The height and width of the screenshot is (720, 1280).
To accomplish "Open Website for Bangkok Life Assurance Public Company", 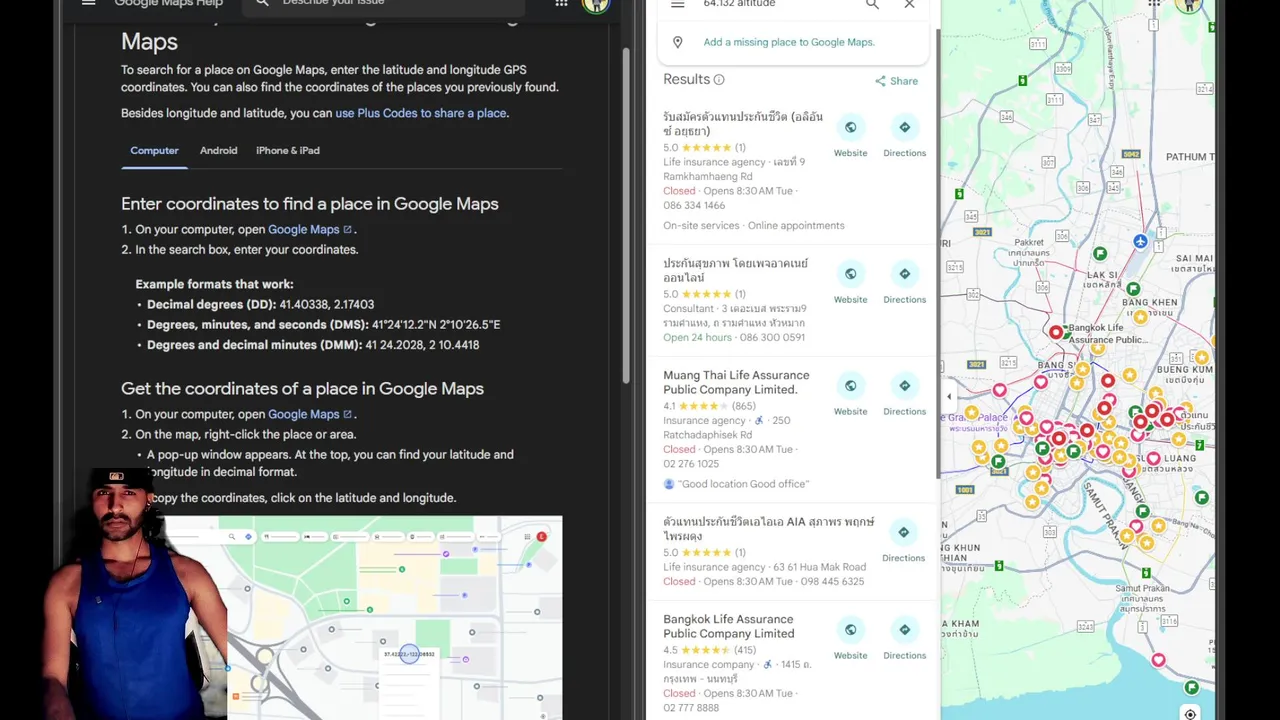I will tap(851, 630).
